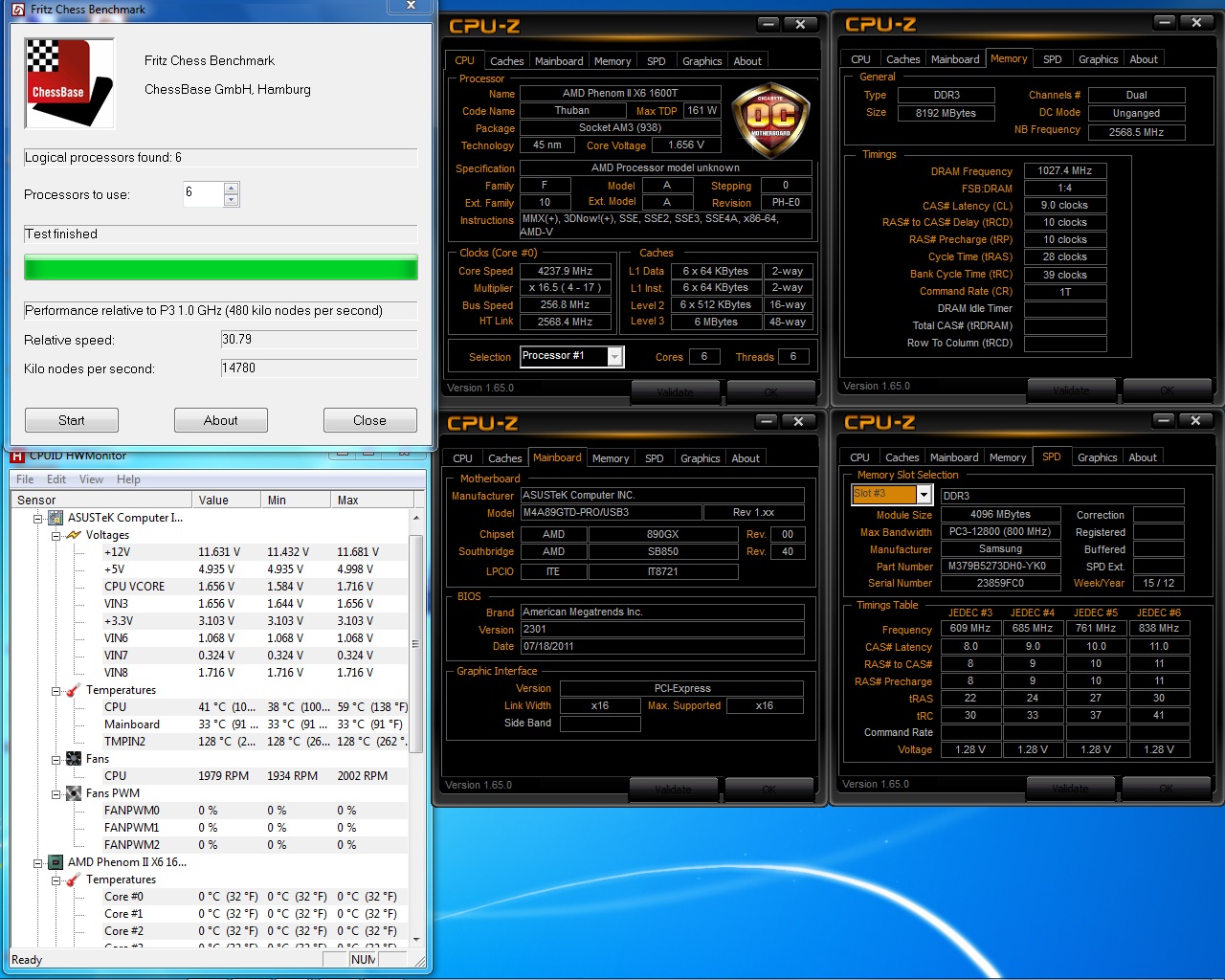
Task: Open the Slot #3 memory slot dropdown
Action: pyautogui.click(x=924, y=494)
